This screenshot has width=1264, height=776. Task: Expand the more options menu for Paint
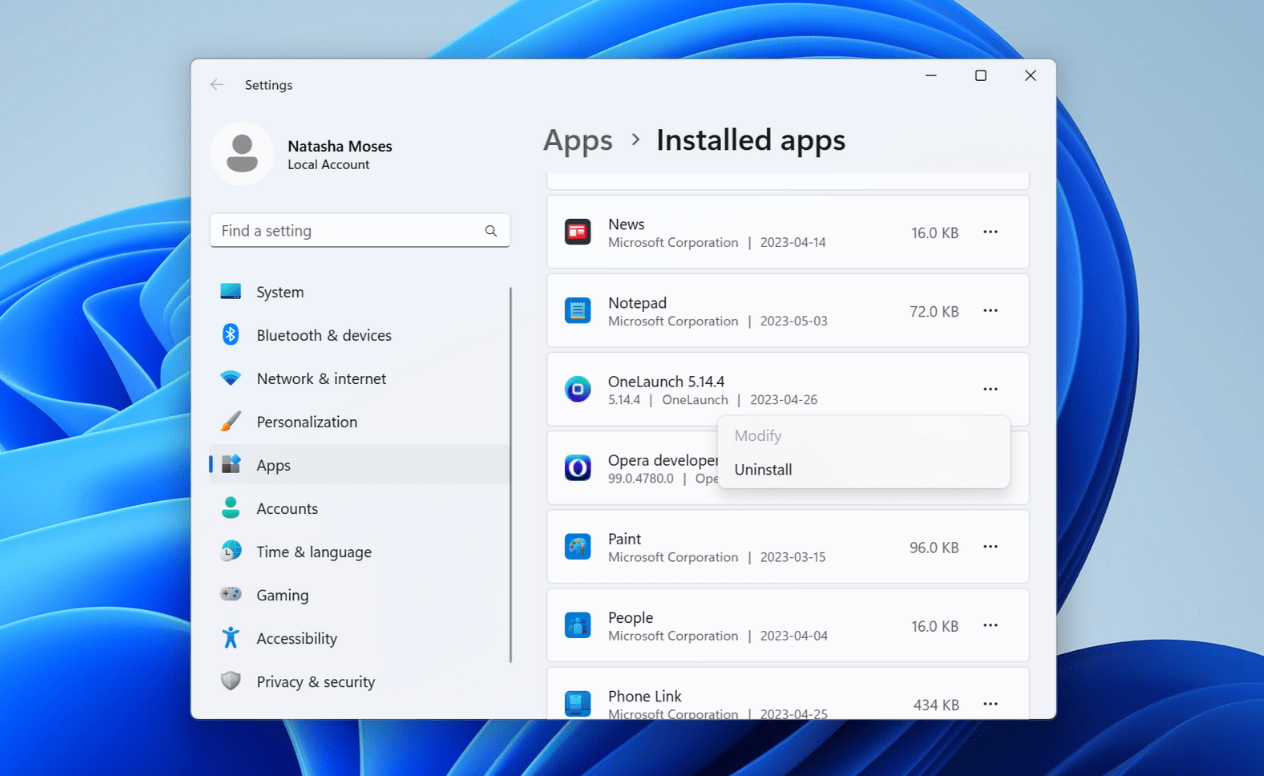[x=990, y=547]
